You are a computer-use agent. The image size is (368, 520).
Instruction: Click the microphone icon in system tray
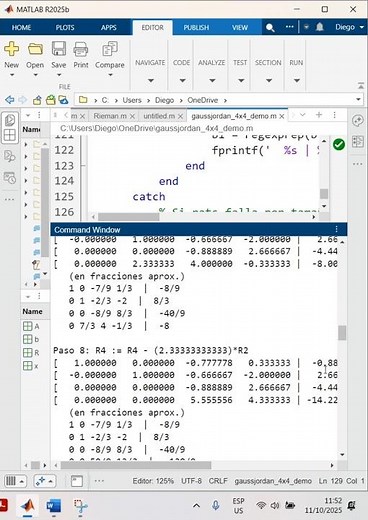point(216,506)
